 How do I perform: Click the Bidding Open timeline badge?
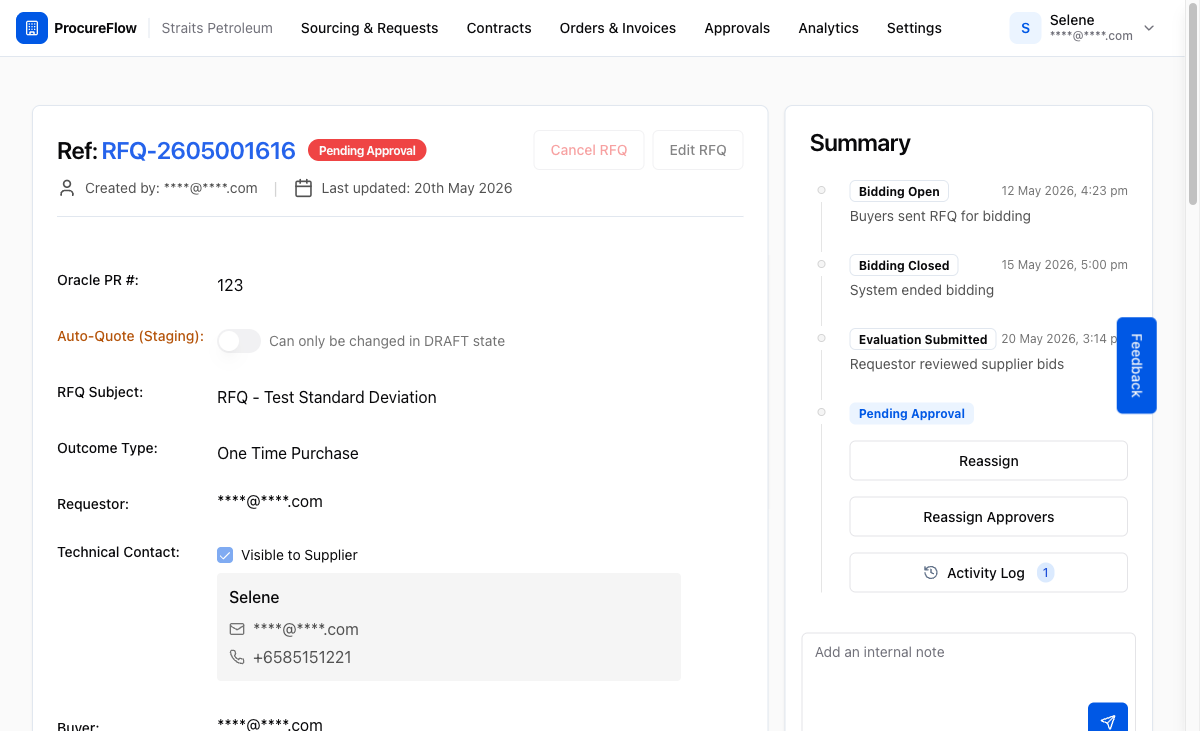point(899,191)
